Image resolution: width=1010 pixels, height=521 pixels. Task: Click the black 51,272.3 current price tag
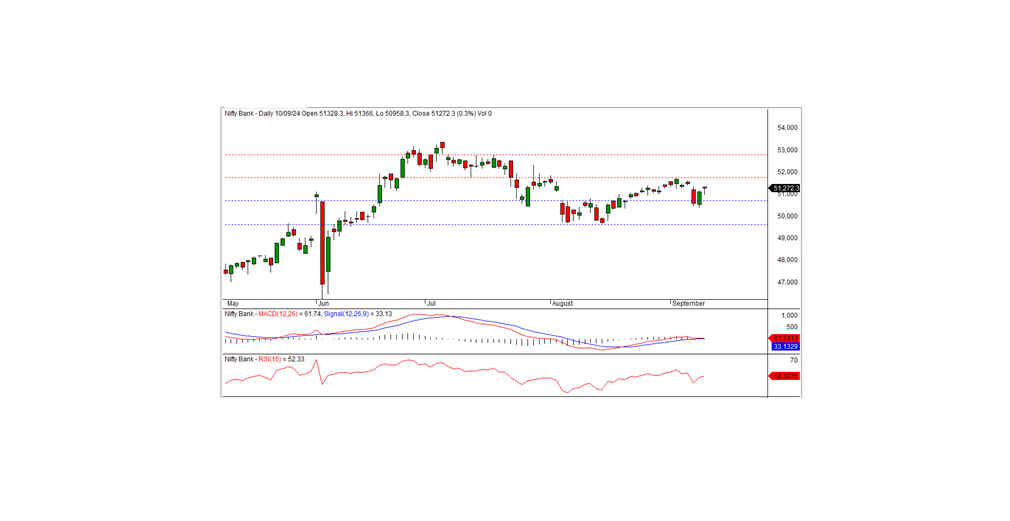point(785,189)
